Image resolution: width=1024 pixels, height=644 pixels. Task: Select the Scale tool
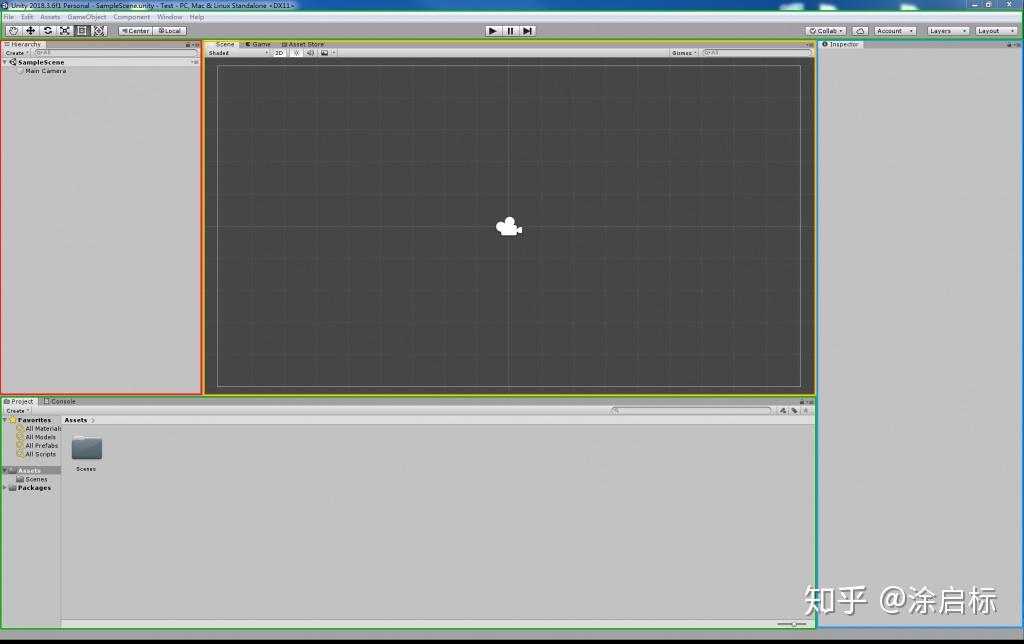(x=65, y=31)
